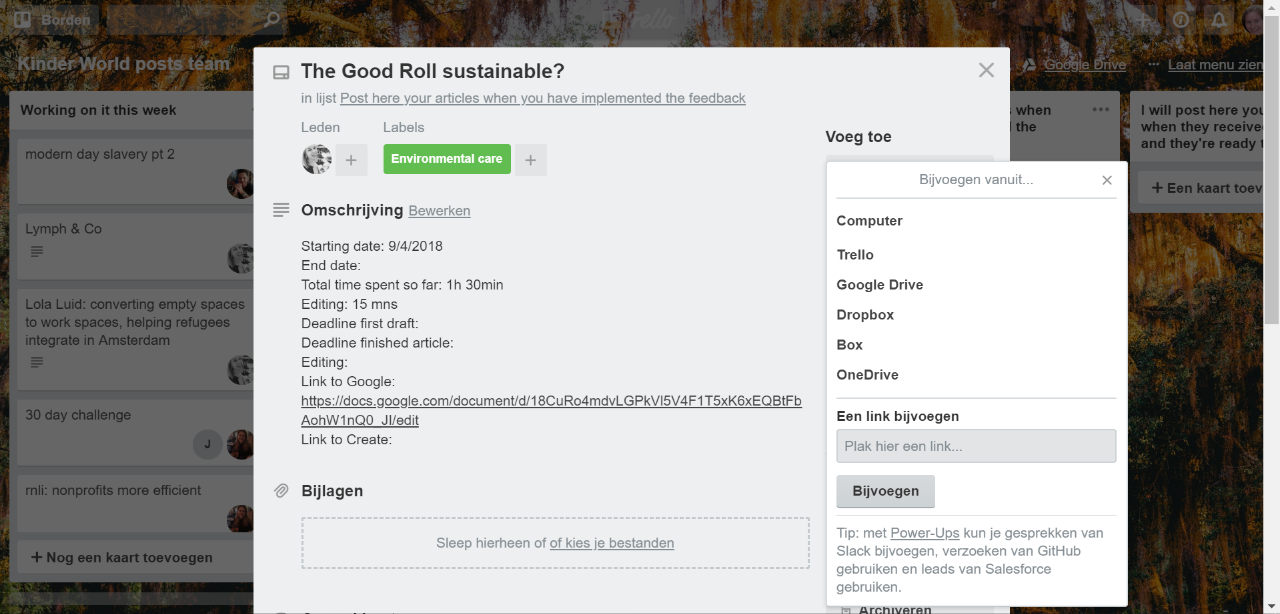Click the Plak hier een link field
The width and height of the screenshot is (1280, 614).
point(976,446)
